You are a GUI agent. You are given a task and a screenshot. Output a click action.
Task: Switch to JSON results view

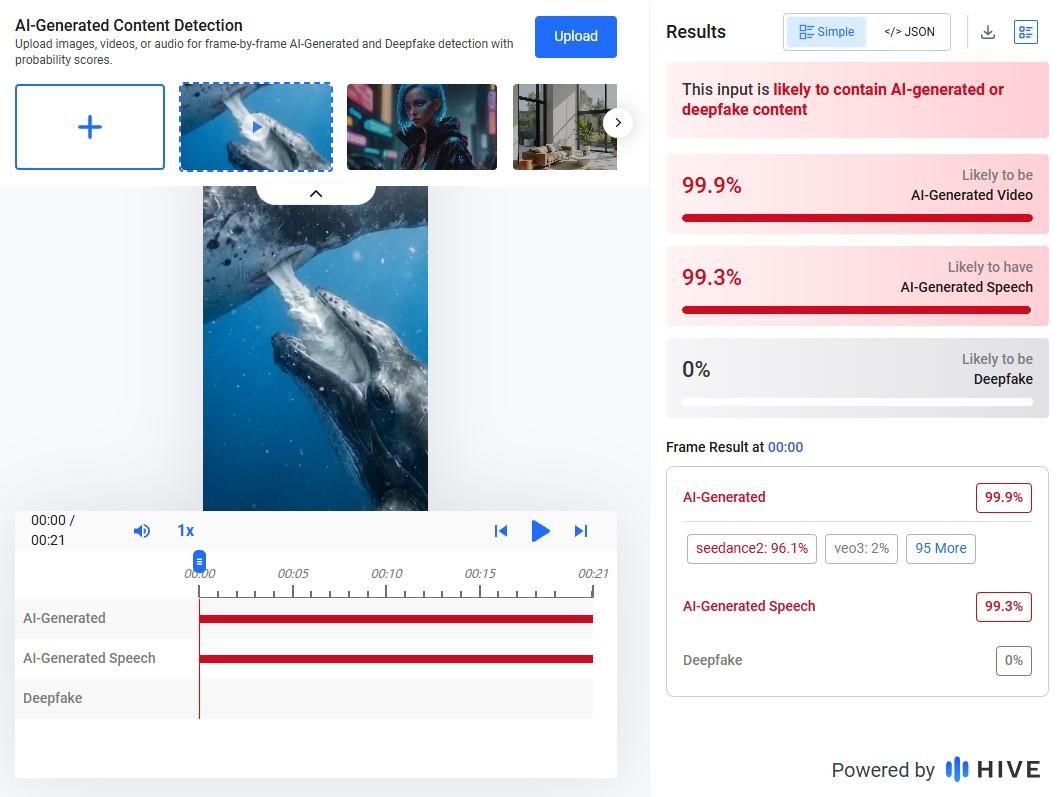909,32
